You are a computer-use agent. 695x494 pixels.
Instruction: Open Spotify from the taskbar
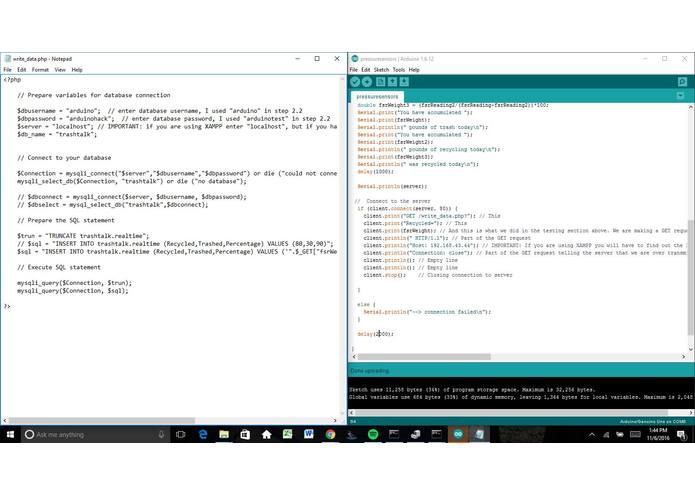[x=373, y=435]
